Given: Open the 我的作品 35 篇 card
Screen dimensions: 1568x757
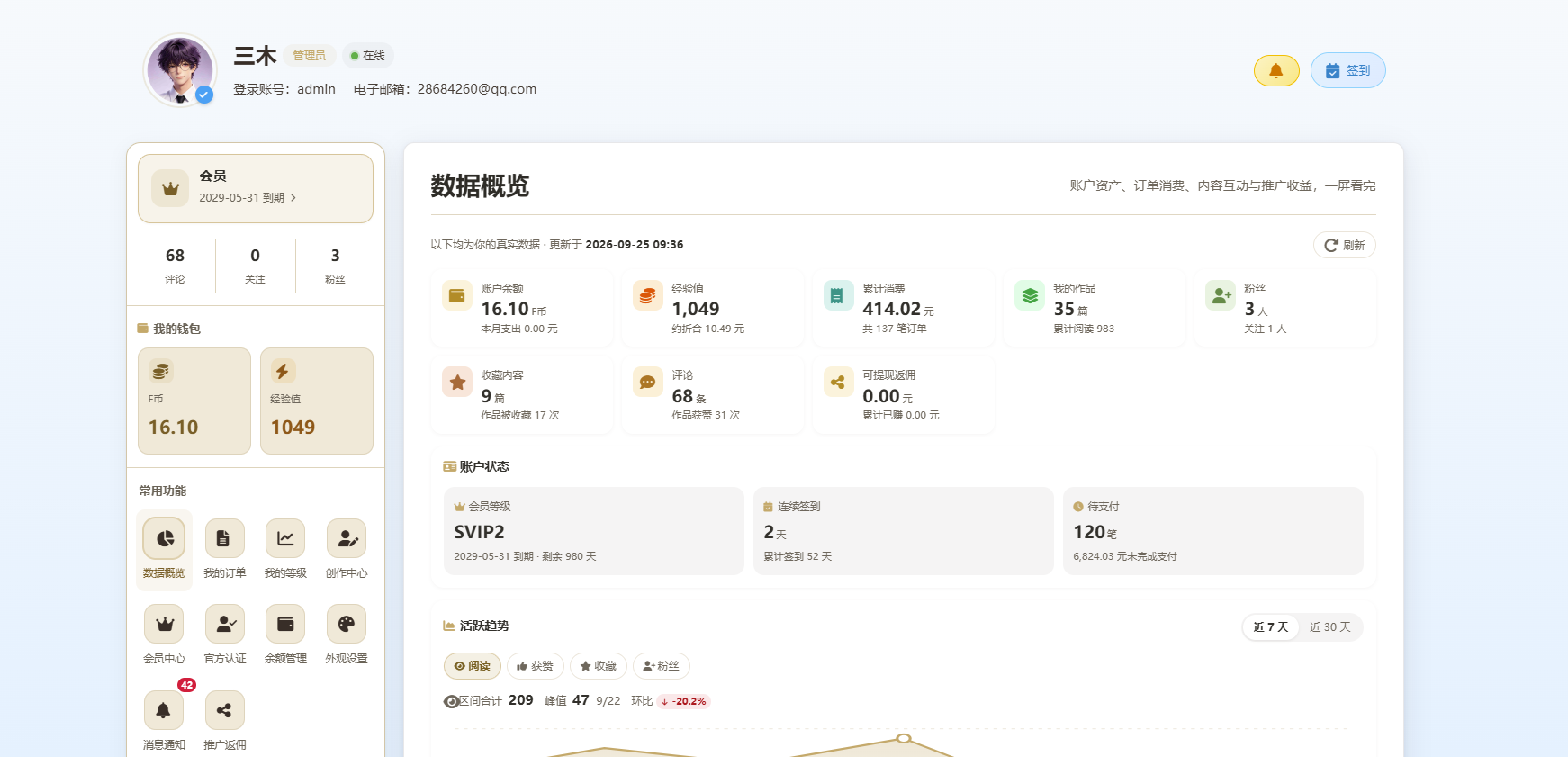Looking at the screenshot, I should (1095, 308).
